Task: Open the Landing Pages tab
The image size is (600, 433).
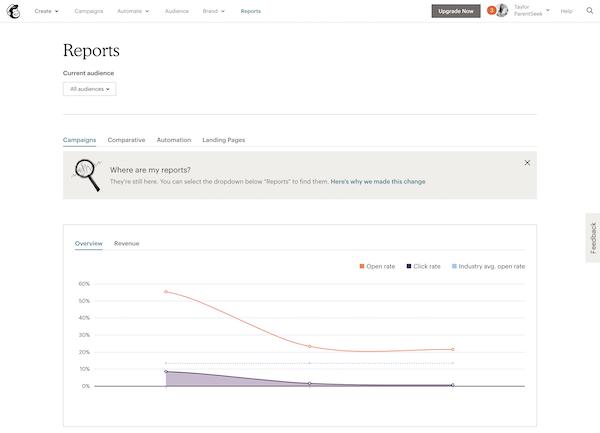Action: (223, 140)
